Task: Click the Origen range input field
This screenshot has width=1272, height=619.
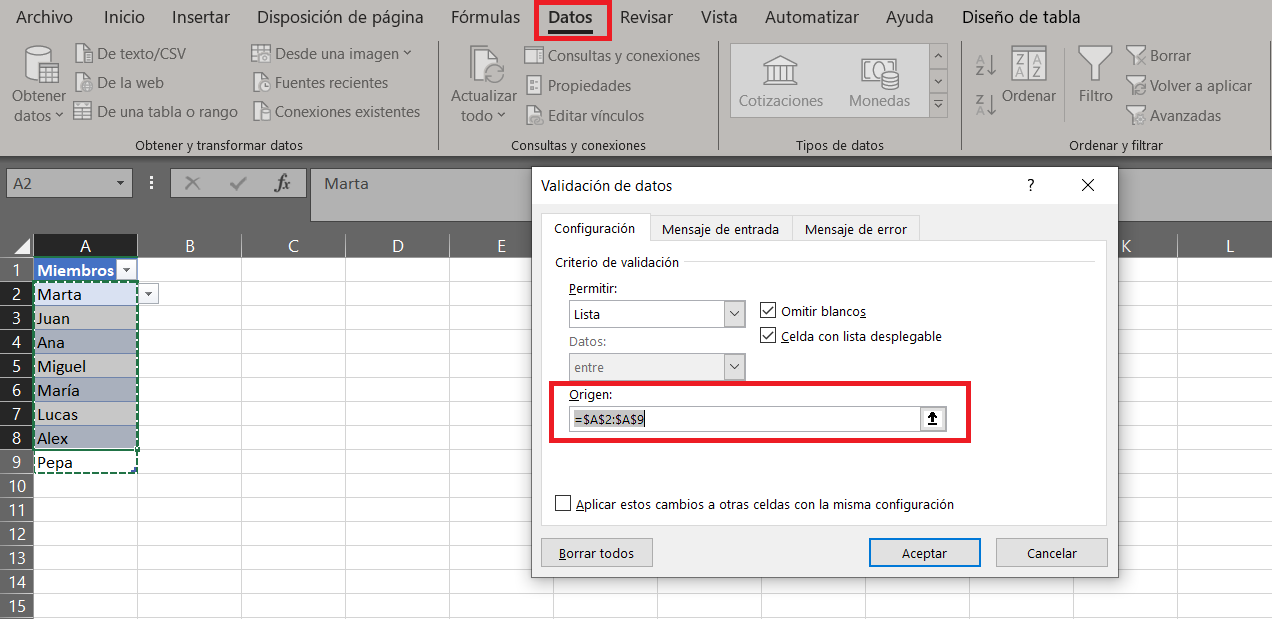Action: (x=745, y=419)
